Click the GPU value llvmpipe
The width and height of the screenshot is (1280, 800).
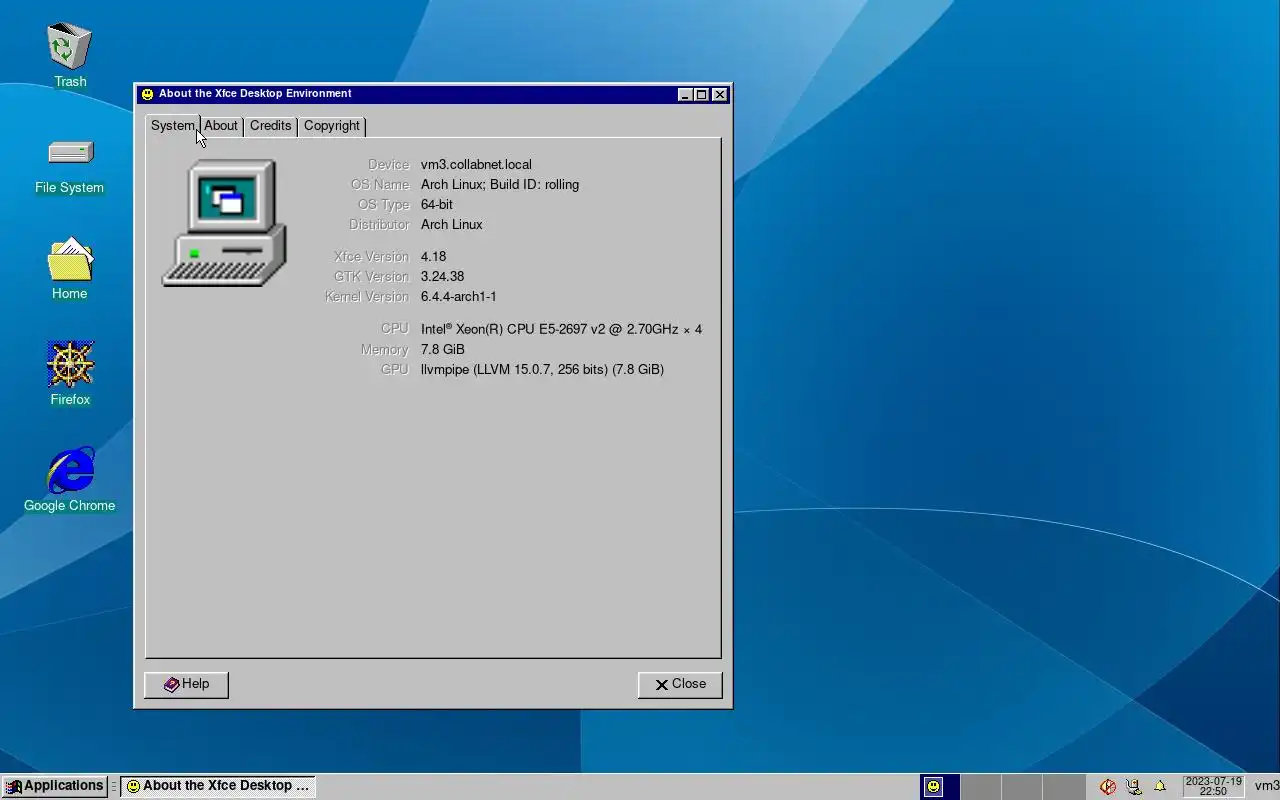tap(542, 369)
